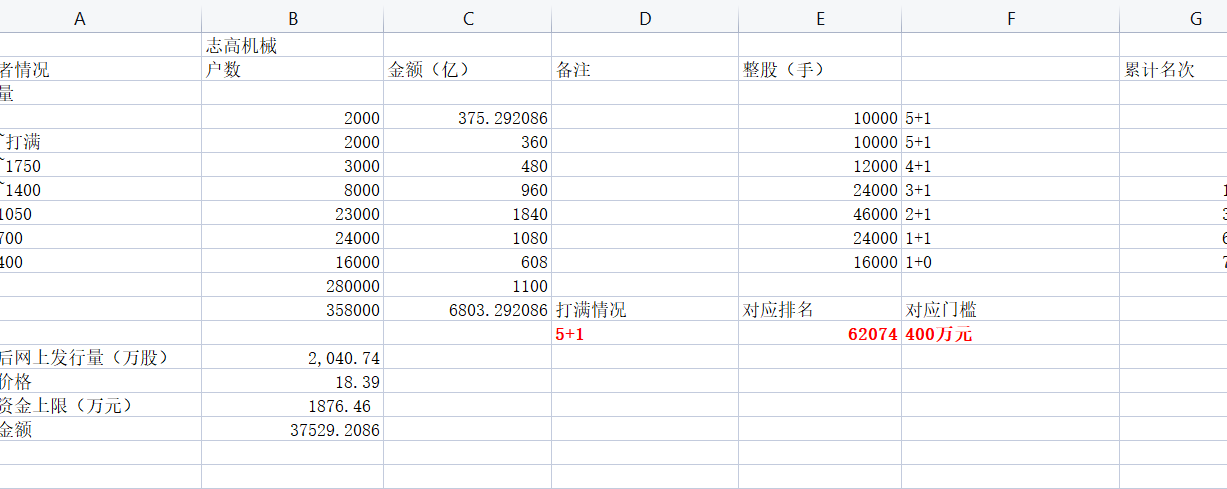The width and height of the screenshot is (1227, 489).
Task: Select the 3+1 cell
Action: click(1010, 189)
